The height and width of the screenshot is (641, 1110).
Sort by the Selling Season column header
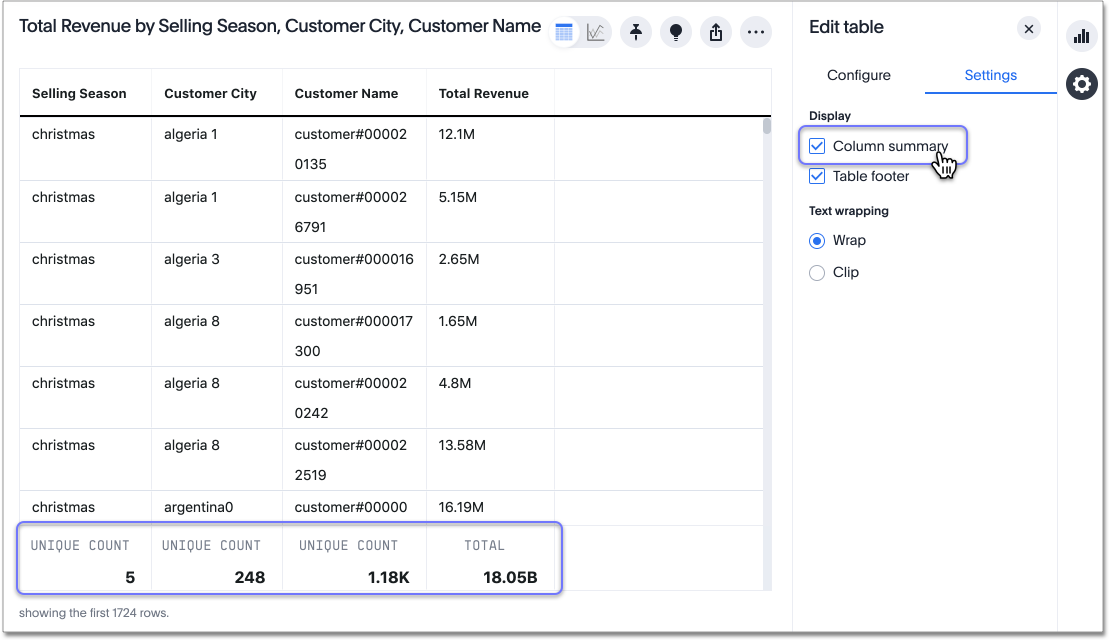click(80, 93)
